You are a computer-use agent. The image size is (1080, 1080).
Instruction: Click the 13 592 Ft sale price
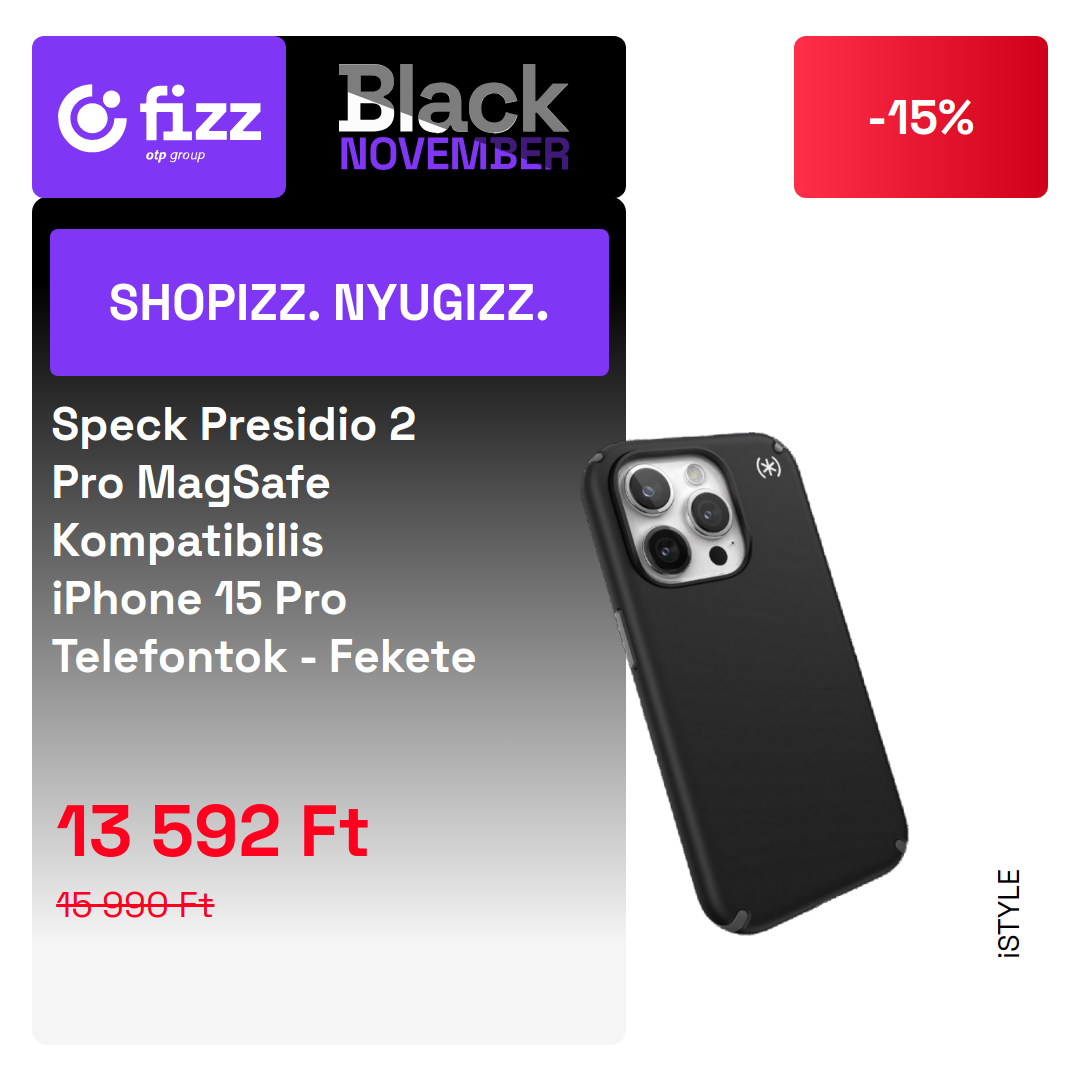click(213, 831)
